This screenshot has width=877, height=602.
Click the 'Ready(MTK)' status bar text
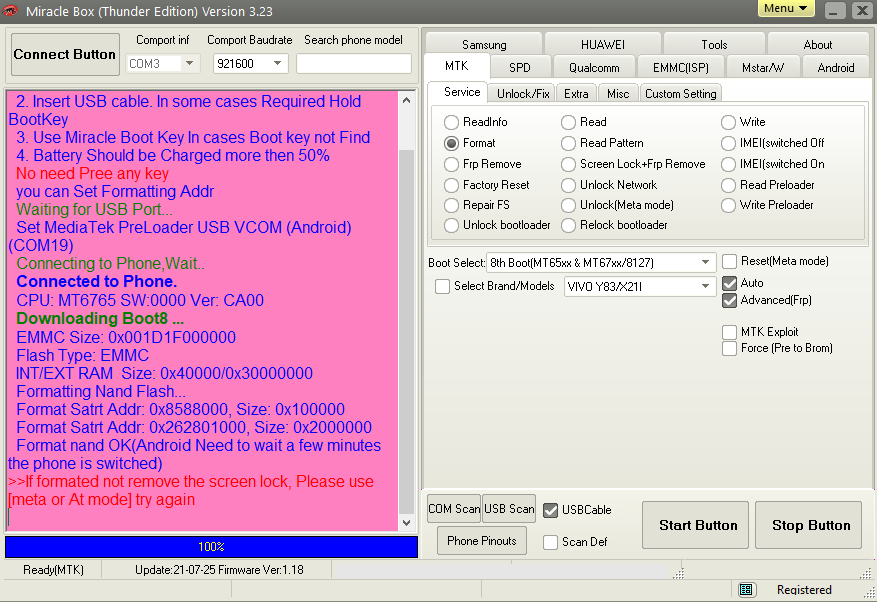53,570
